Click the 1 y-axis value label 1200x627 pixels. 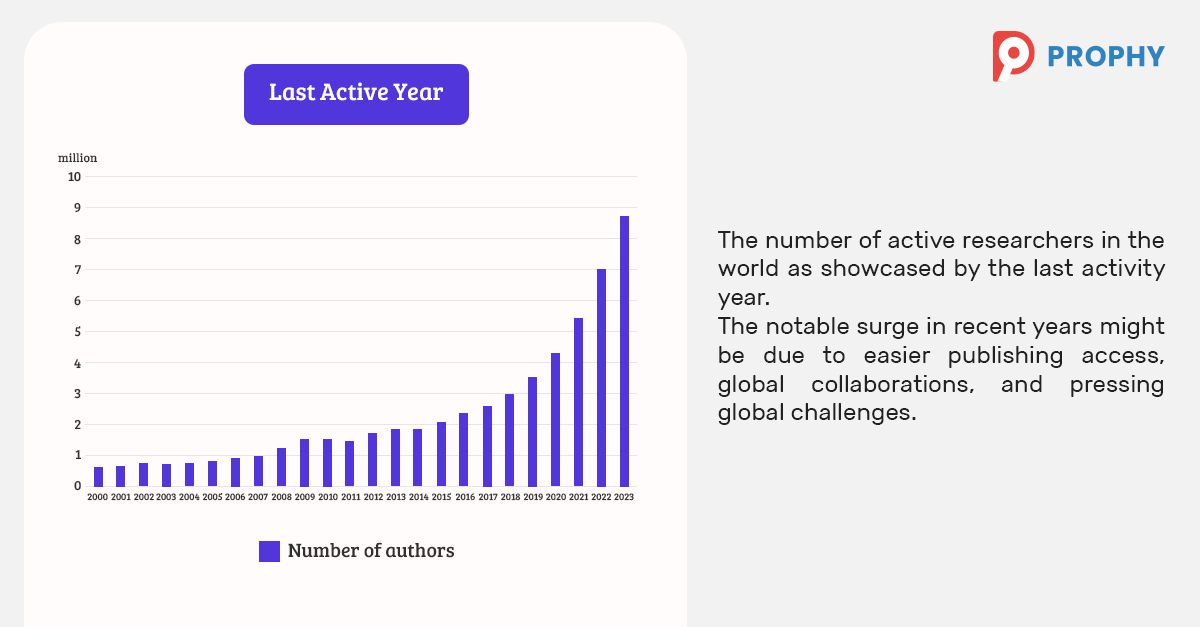[x=78, y=455]
